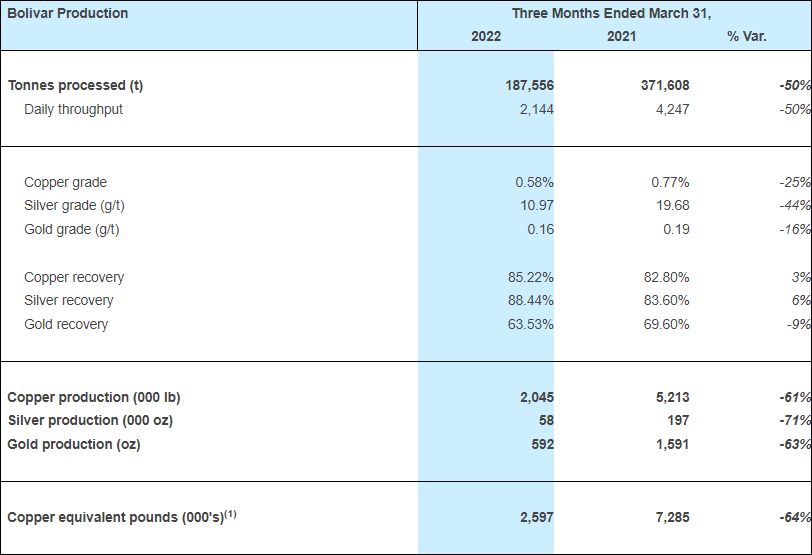Click the -16% gold grade variance
Screen dimensions: 812x555
tap(795, 229)
